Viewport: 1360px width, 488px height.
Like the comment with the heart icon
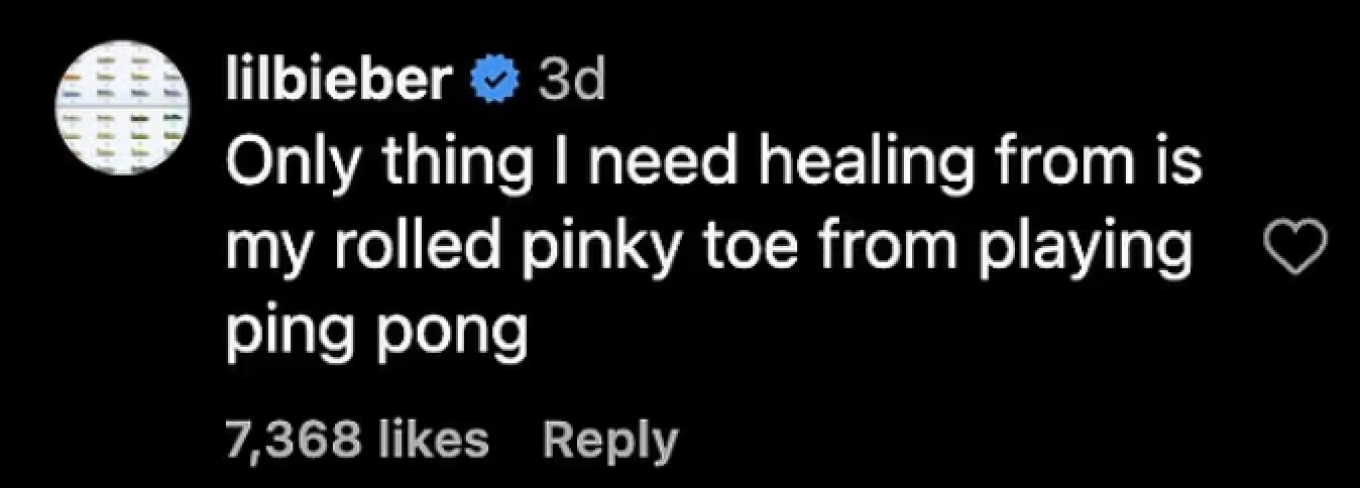1302,247
